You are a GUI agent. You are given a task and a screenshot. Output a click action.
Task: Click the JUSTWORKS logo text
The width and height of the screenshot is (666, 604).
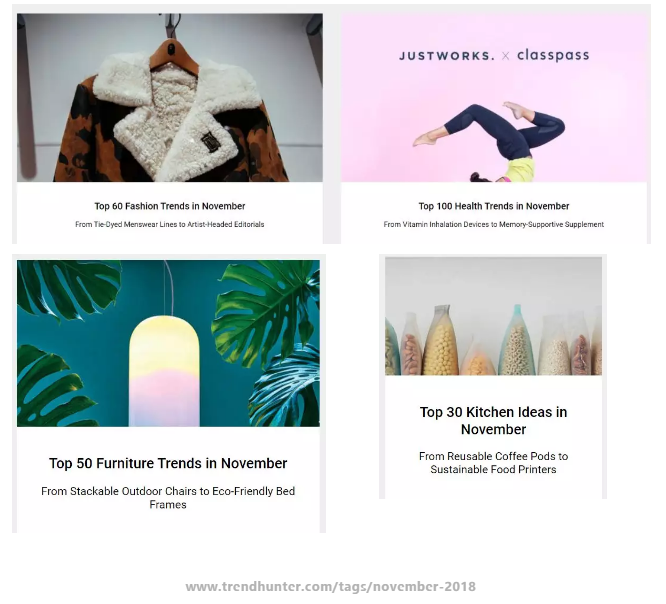[447, 56]
